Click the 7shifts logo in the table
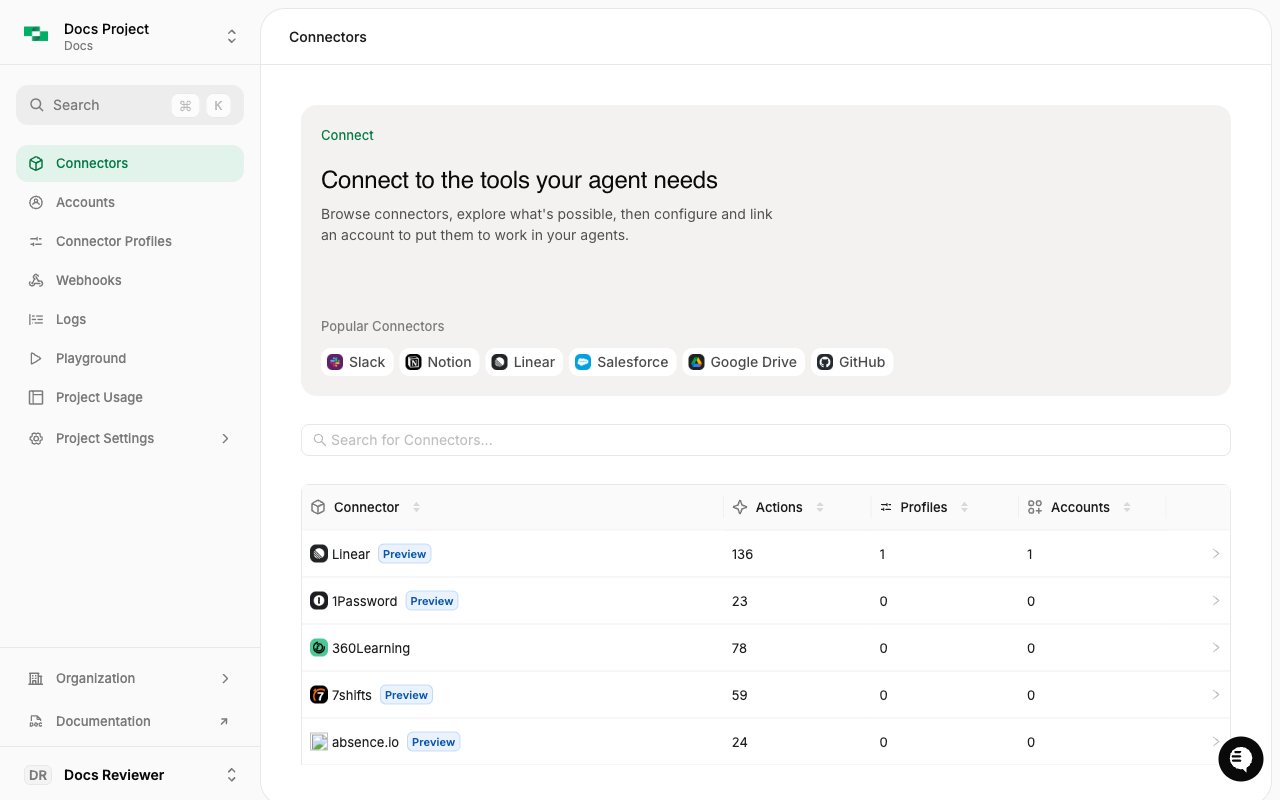 coord(319,695)
